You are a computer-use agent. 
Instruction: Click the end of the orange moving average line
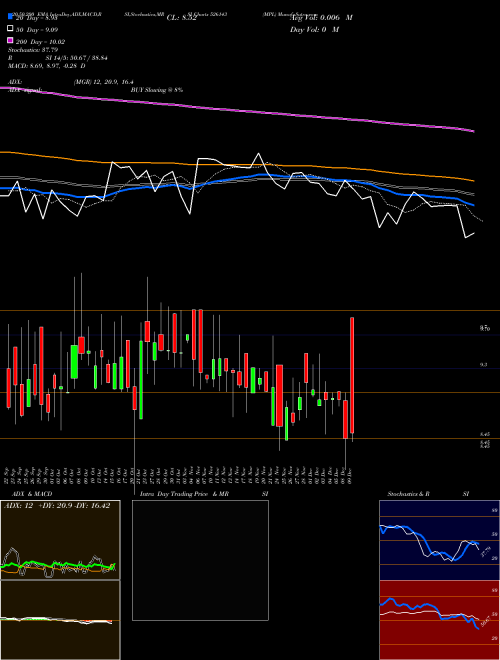pyautogui.click(x=473, y=180)
